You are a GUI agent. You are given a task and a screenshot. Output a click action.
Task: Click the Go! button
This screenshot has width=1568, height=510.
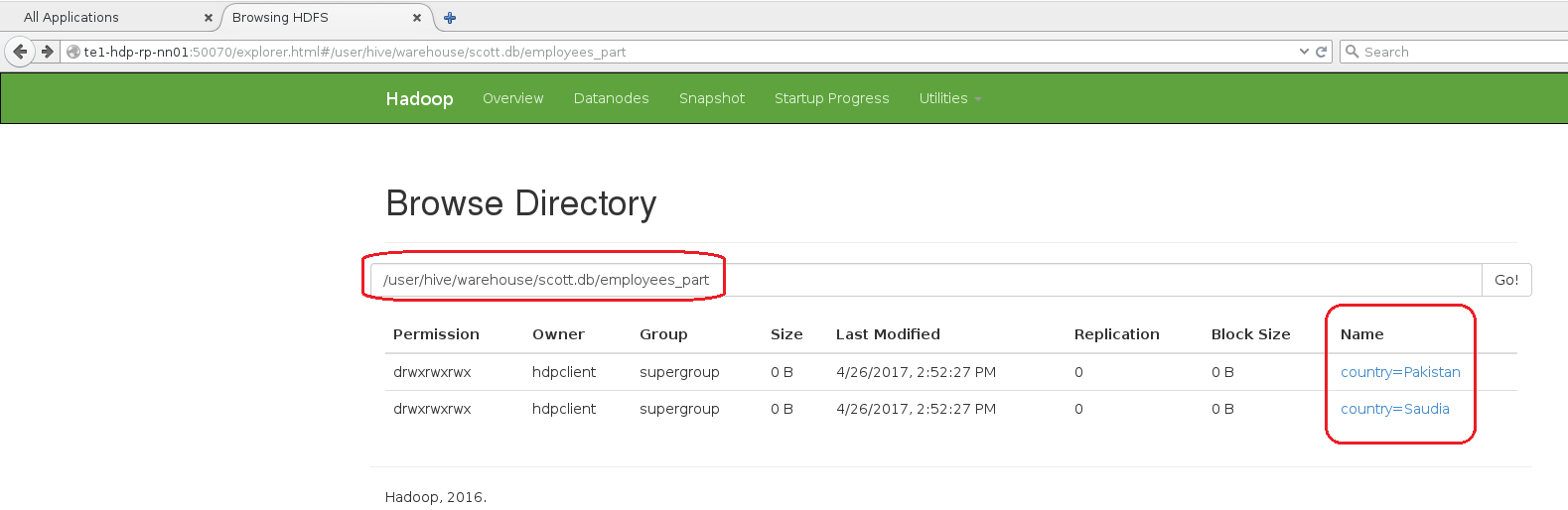pyautogui.click(x=1506, y=280)
